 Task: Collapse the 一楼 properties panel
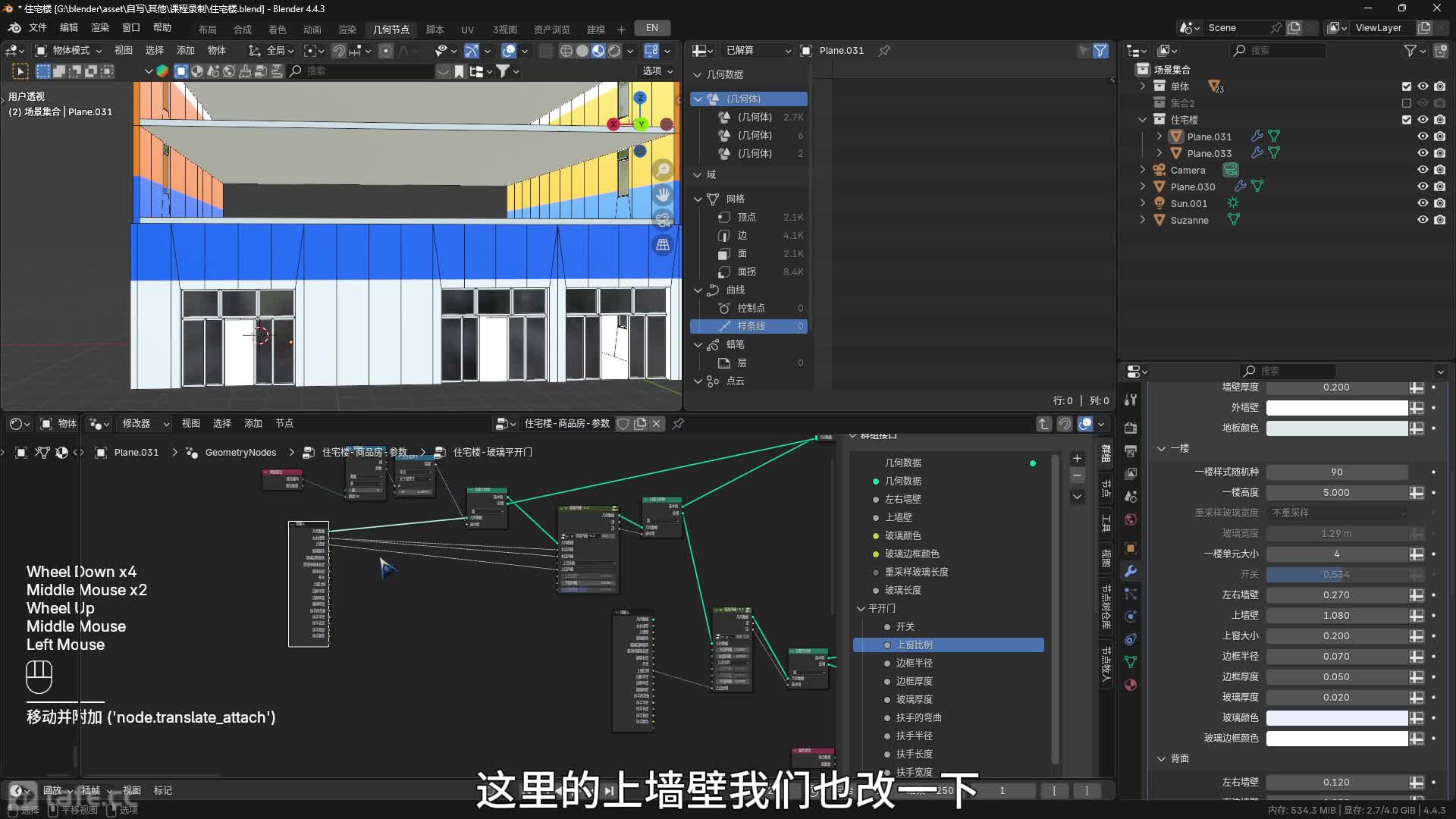coord(1161,449)
